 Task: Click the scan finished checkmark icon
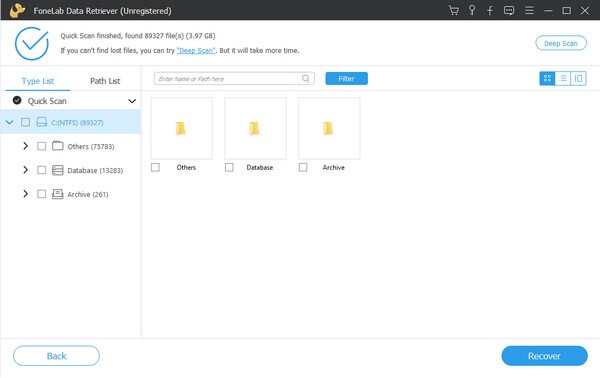tap(32, 43)
